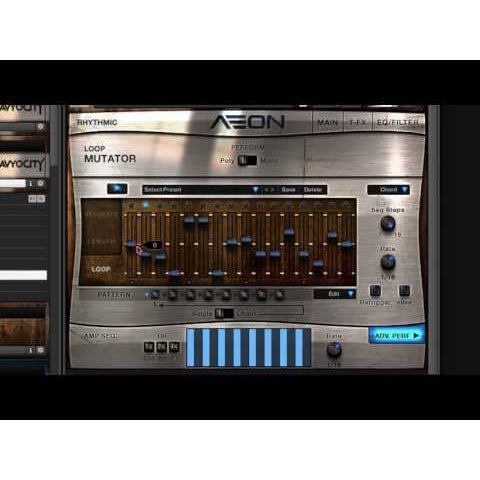480x480 pixels.
Task: Select pattern 4 button
Action: pyautogui.click(x=208, y=295)
